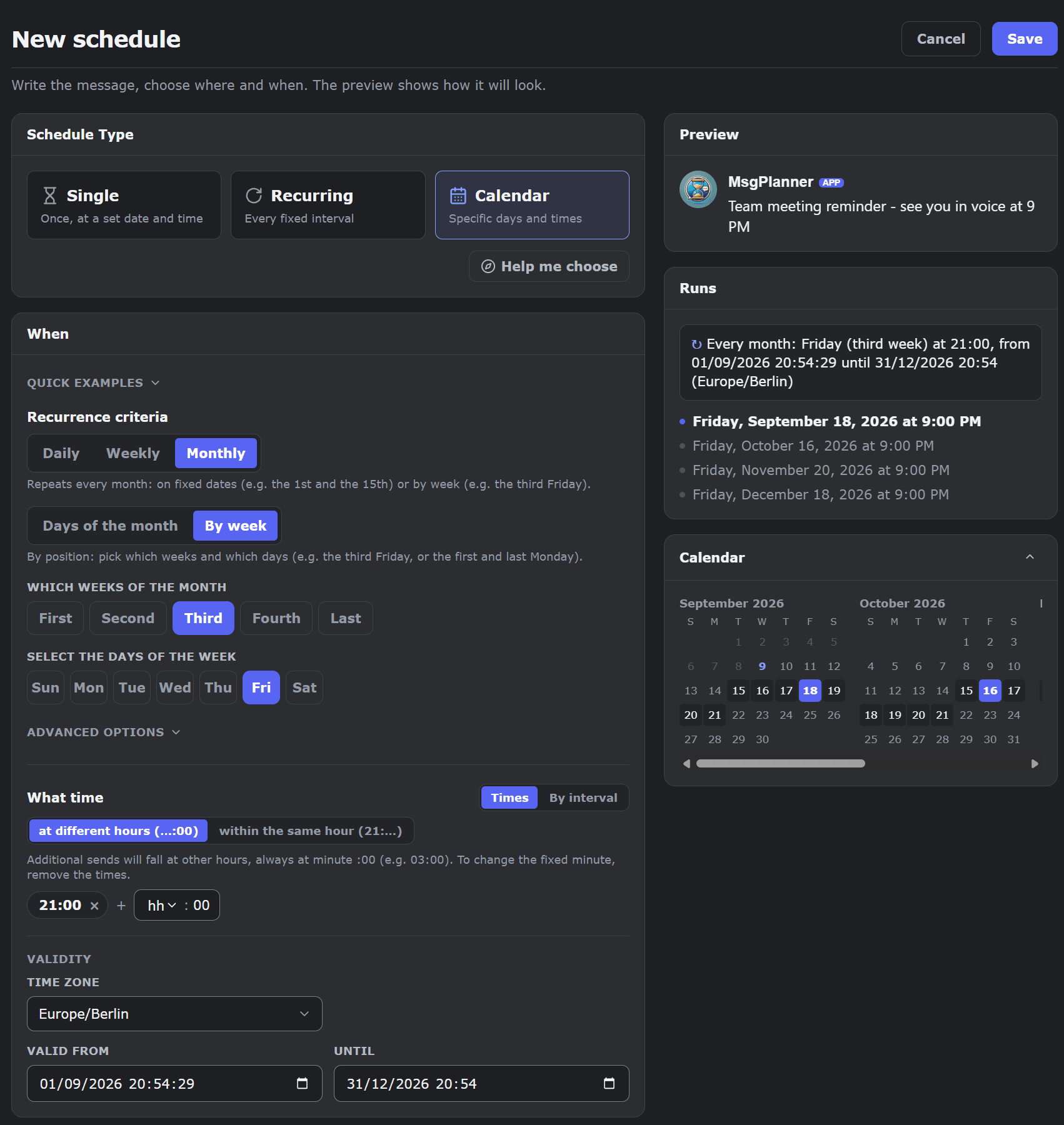
Task: Toggle Fri day of the week
Action: pyautogui.click(x=261, y=687)
